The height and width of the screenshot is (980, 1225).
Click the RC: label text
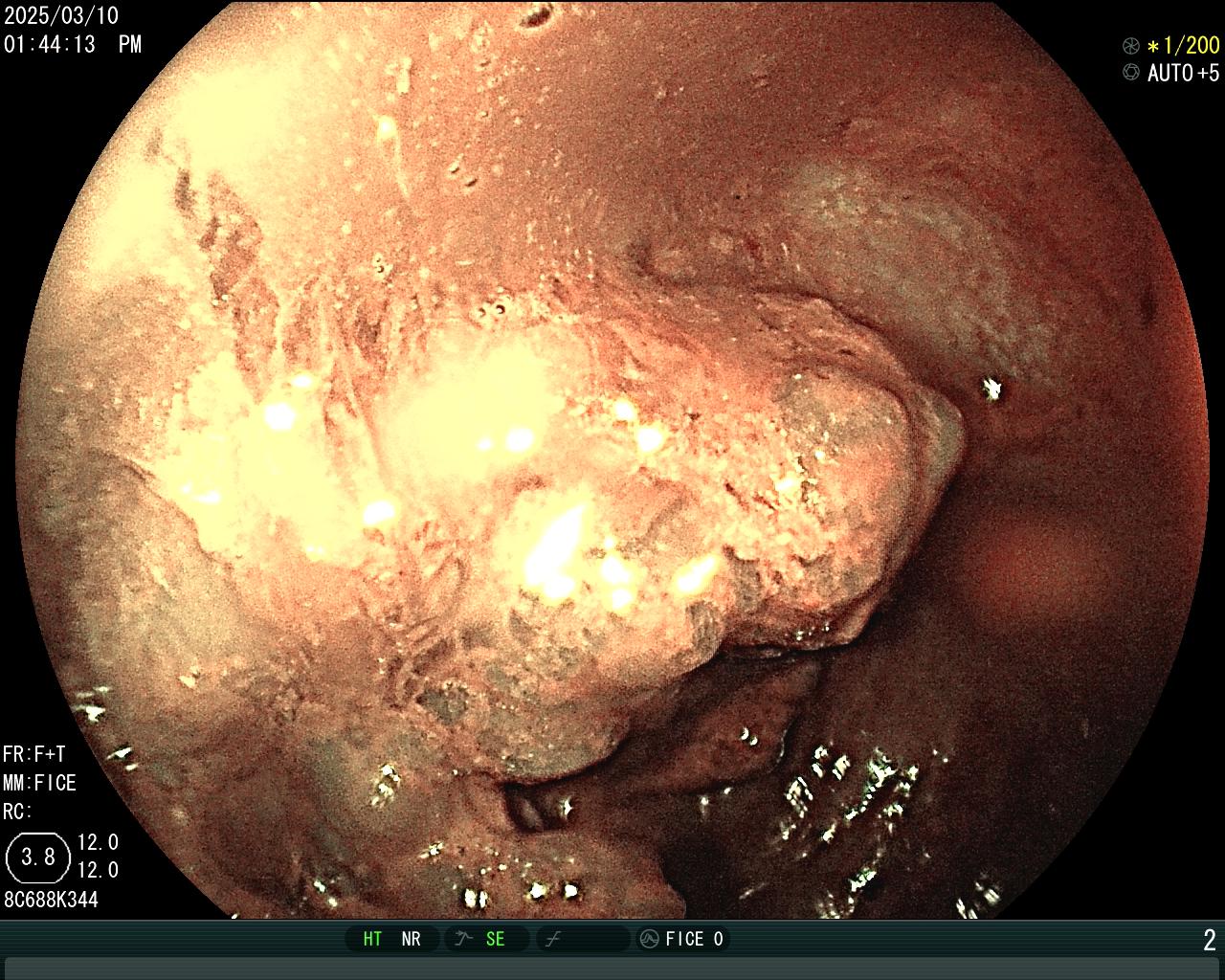point(18,812)
